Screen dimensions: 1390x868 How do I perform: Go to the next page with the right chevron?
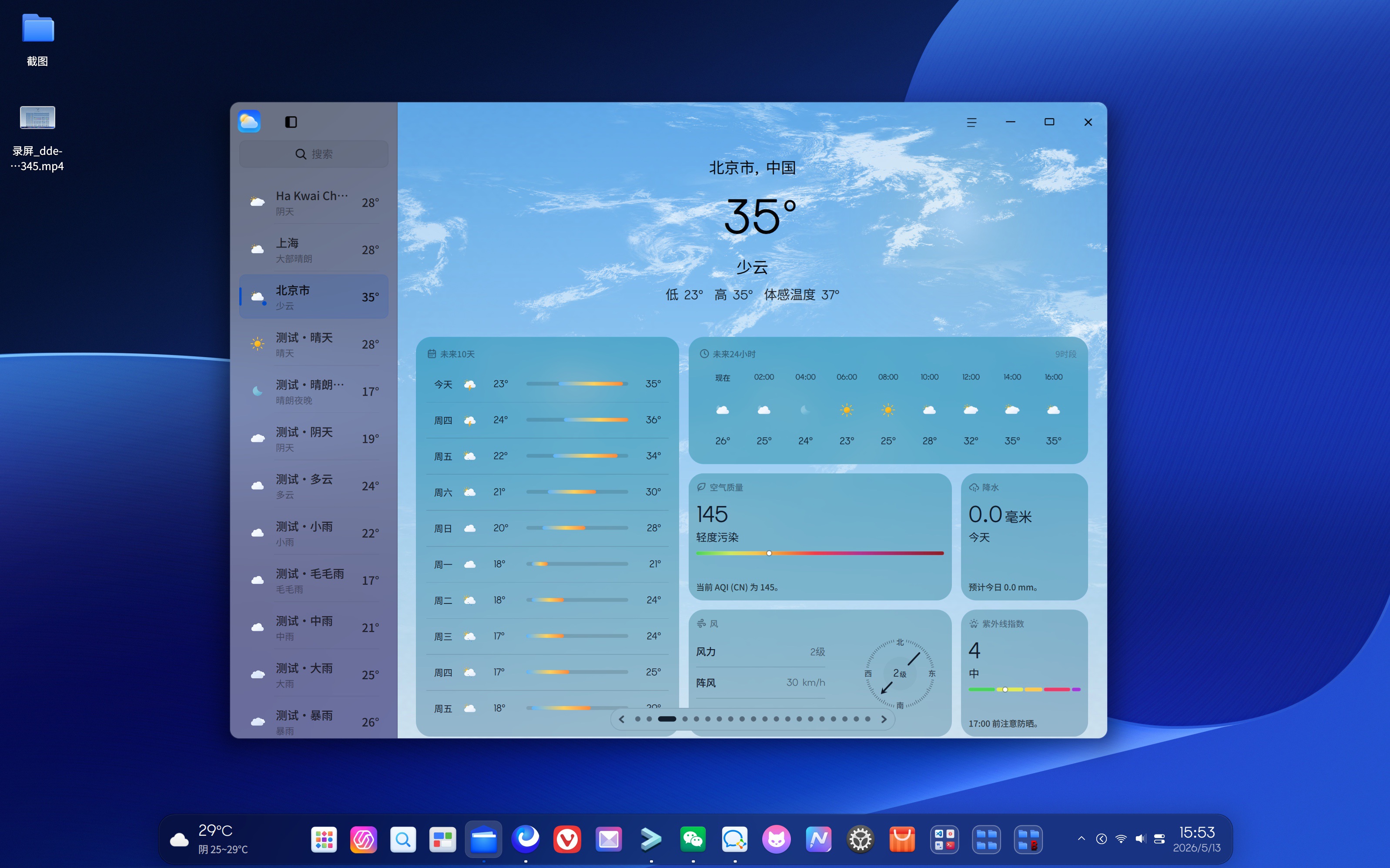(884, 719)
